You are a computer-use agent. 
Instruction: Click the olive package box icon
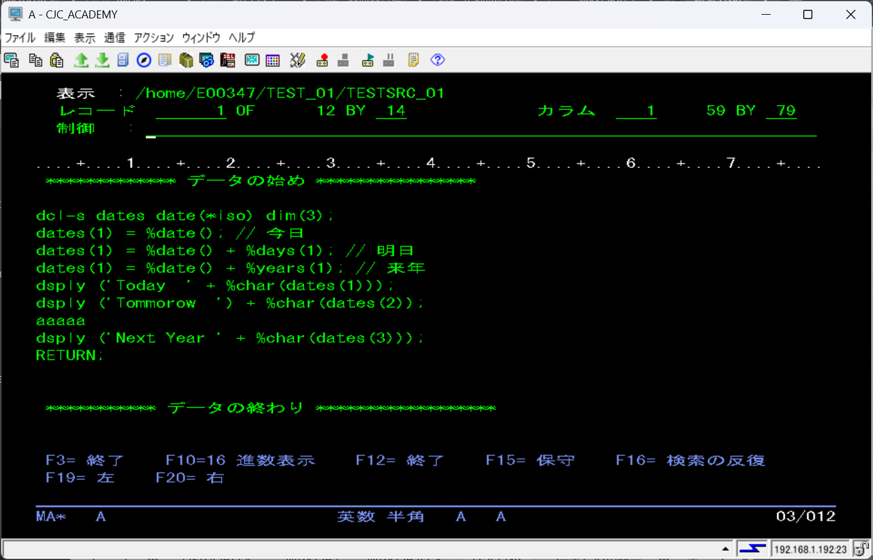pyautogui.click(x=186, y=60)
